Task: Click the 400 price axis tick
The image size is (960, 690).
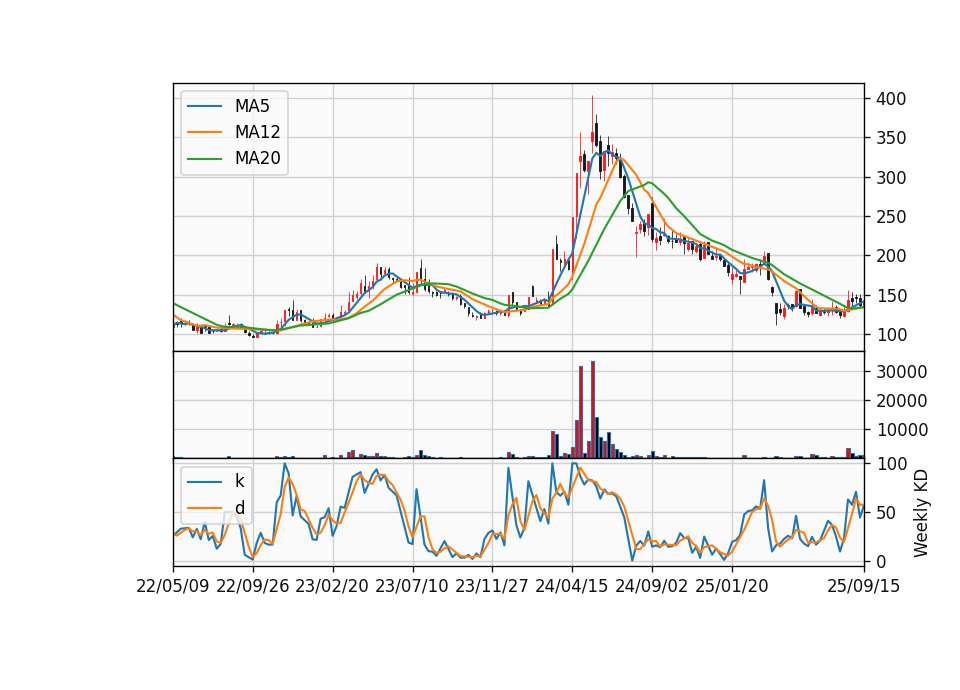Action: pos(891,99)
